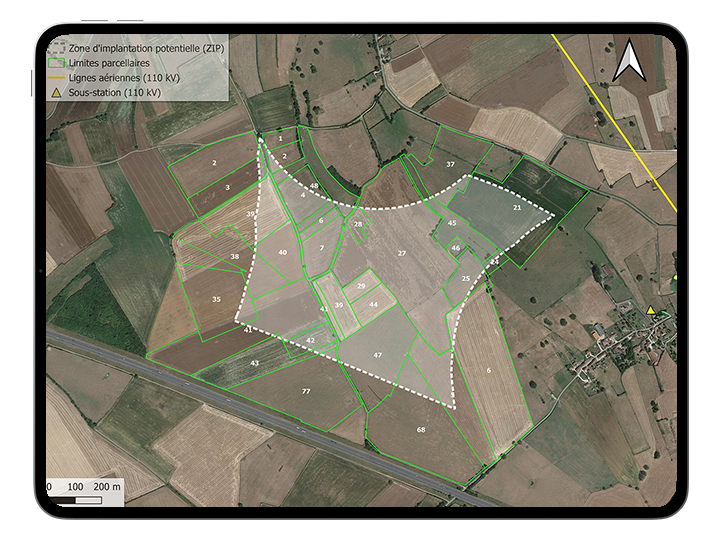Select parcel 44 inside the zone
This screenshot has height=540, width=720.
pyautogui.click(x=373, y=304)
